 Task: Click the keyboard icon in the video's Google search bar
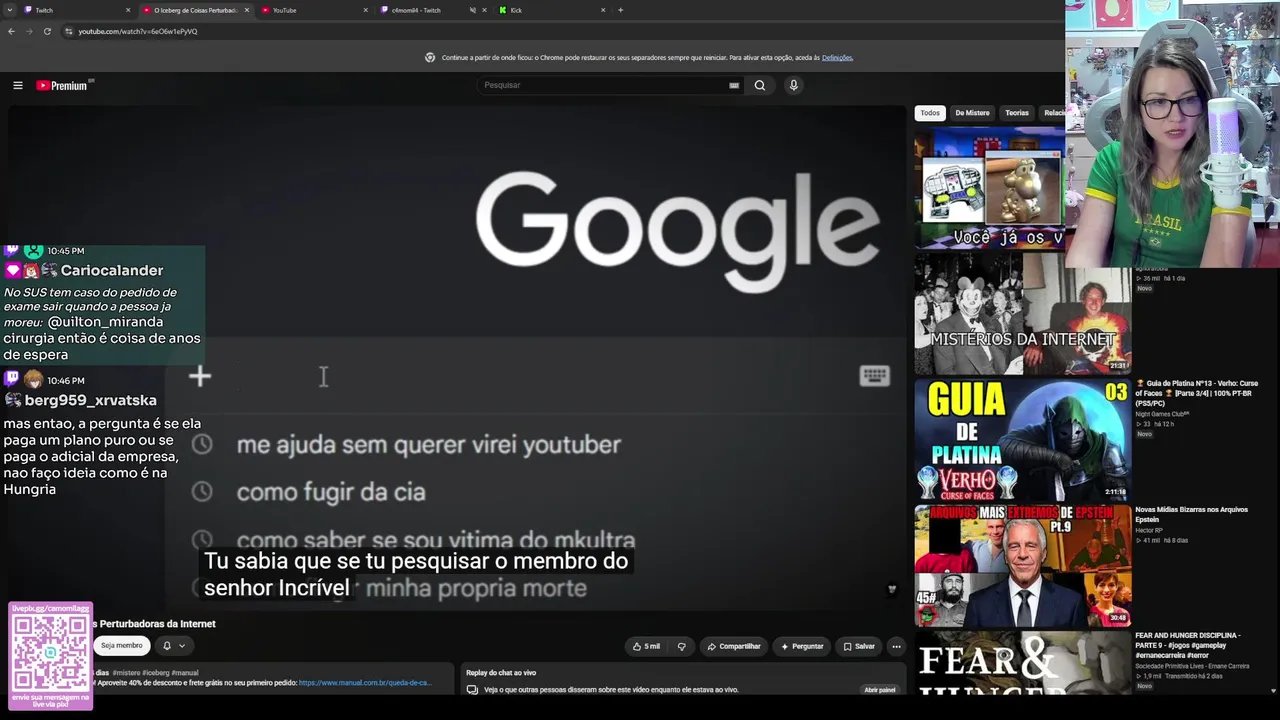pyautogui.click(x=874, y=375)
